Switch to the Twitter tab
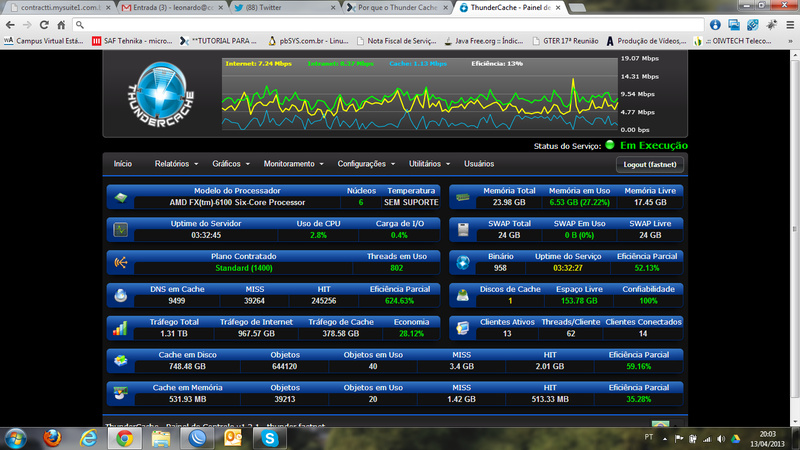The height and width of the screenshot is (450, 800). [x=285, y=8]
